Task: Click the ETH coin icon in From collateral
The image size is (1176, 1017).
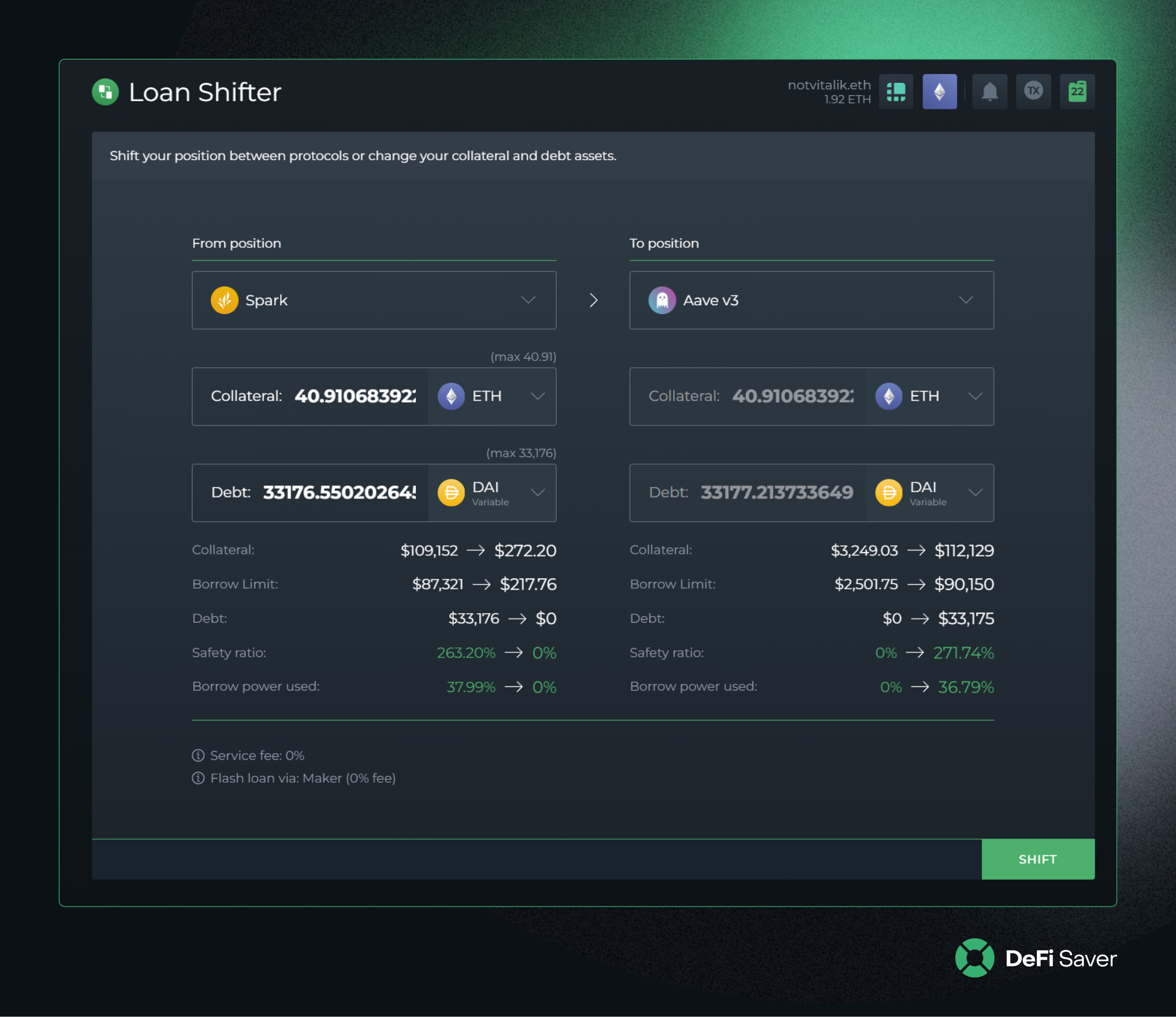Action: (x=451, y=396)
